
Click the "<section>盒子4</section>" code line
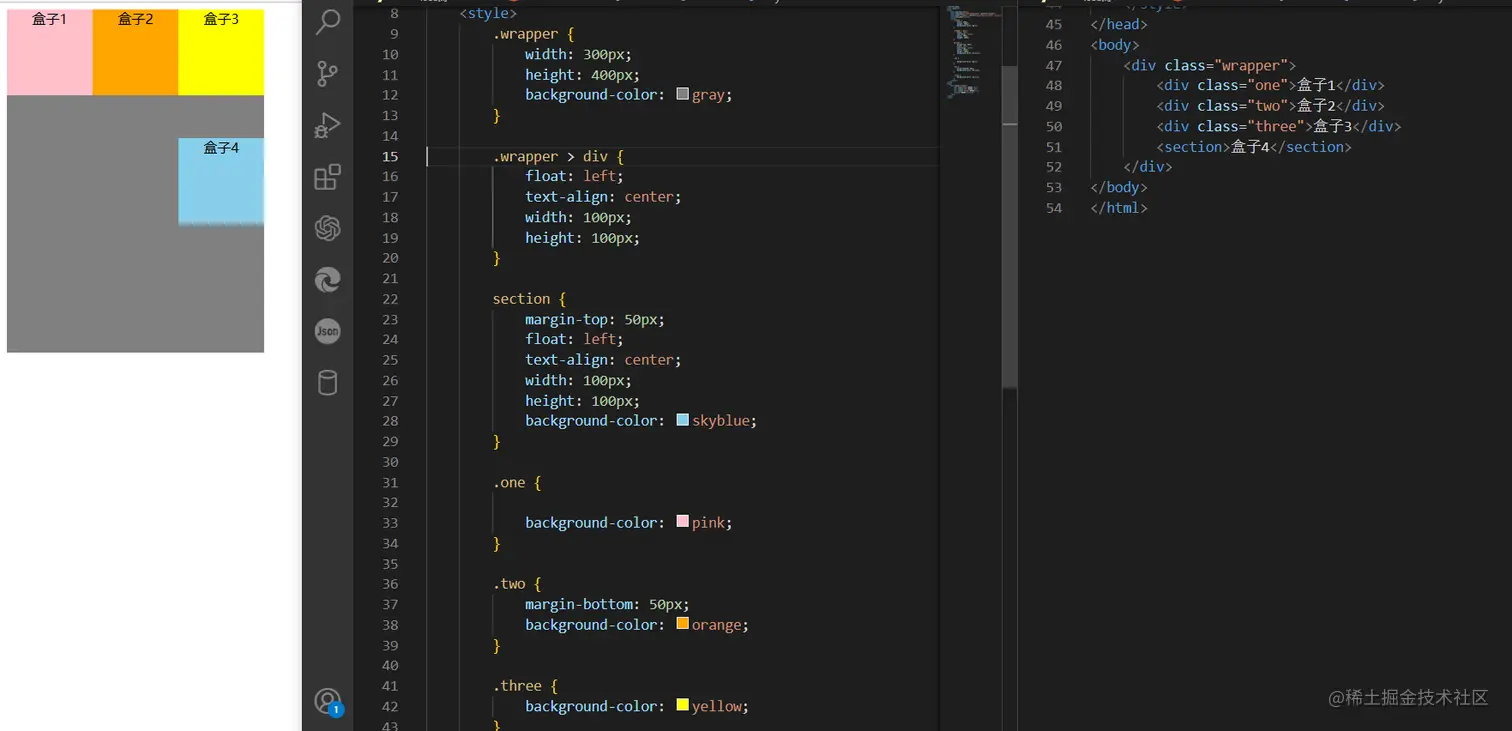click(1254, 147)
